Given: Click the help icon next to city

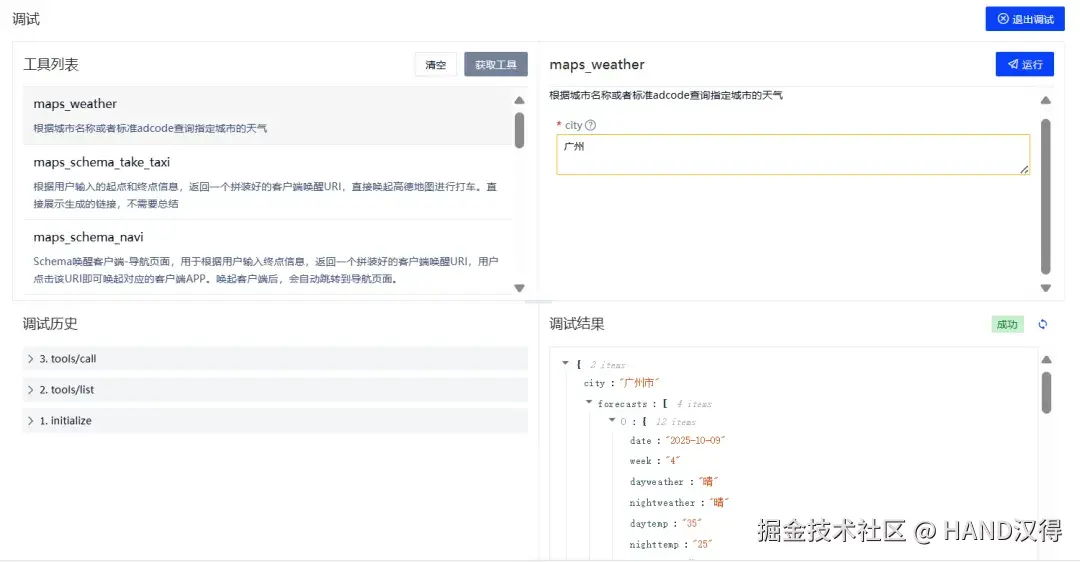Looking at the screenshot, I should click(590, 125).
